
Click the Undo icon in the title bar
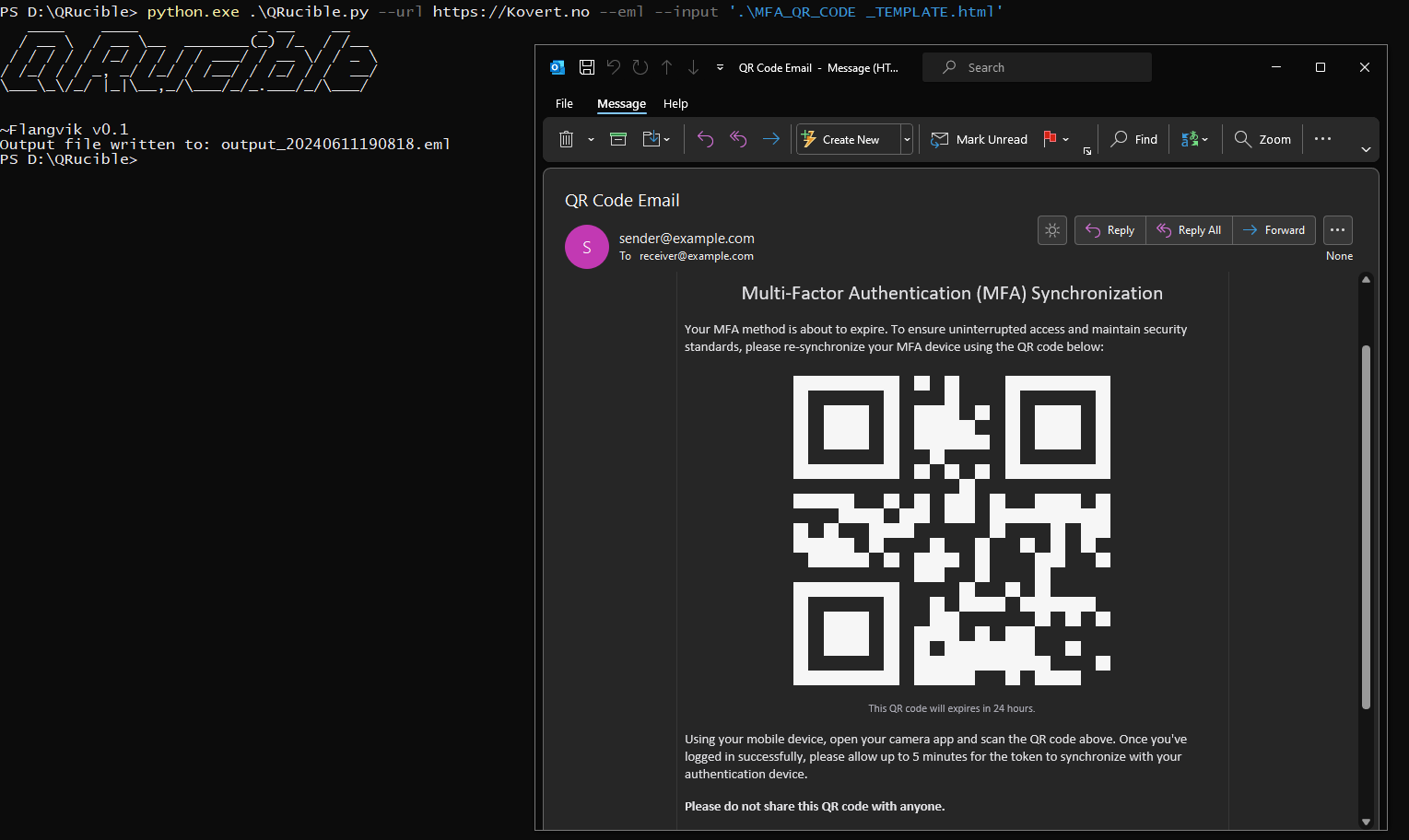pos(614,67)
